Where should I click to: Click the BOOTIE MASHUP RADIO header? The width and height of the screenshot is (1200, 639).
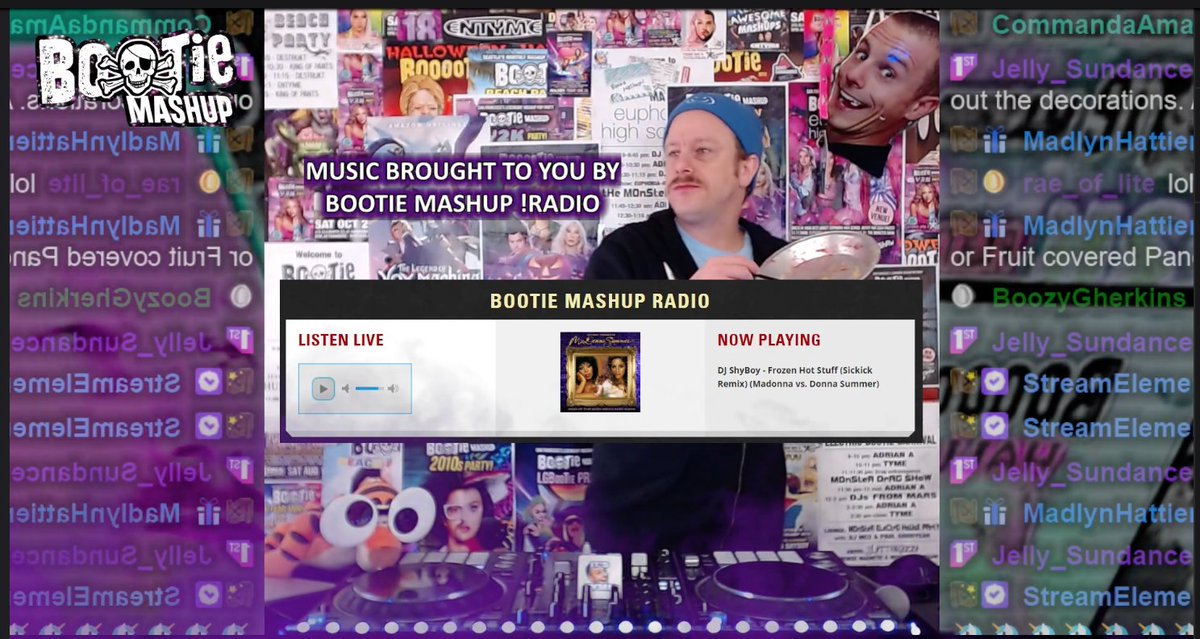pos(600,300)
